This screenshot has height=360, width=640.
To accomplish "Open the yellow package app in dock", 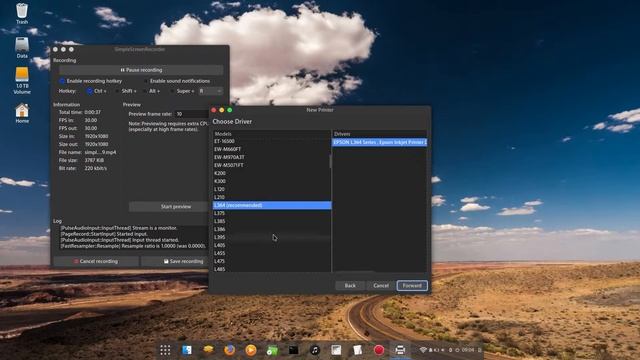I will [x=208, y=350].
